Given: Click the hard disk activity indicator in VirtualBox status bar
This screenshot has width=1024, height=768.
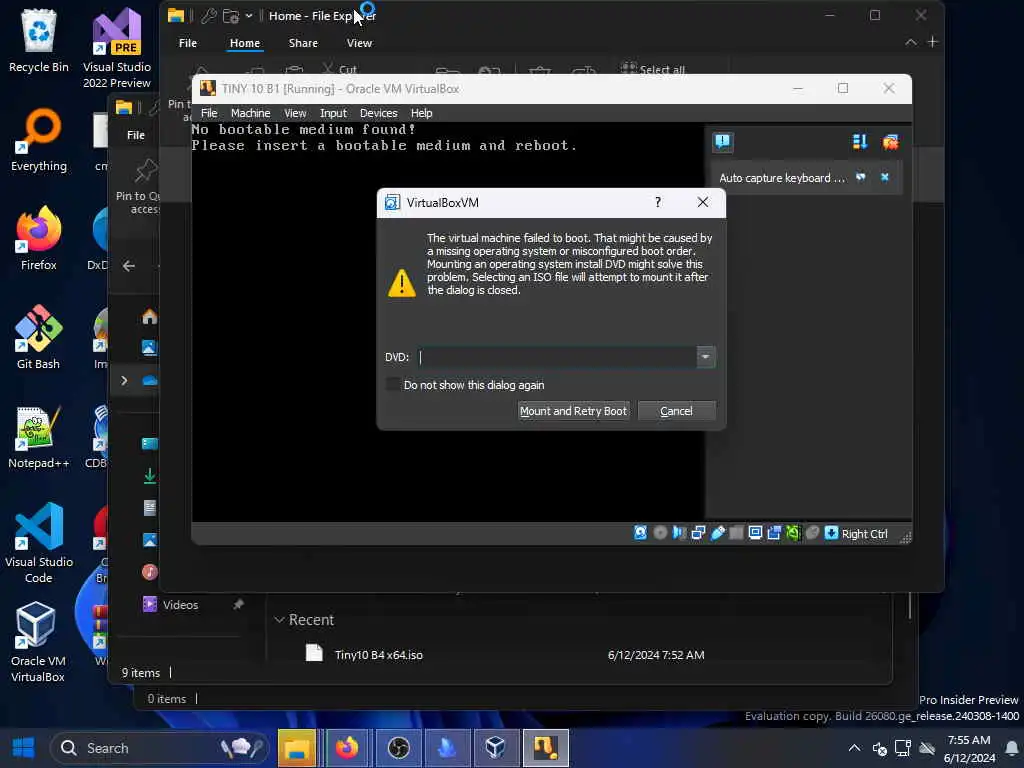Looking at the screenshot, I should tap(641, 533).
